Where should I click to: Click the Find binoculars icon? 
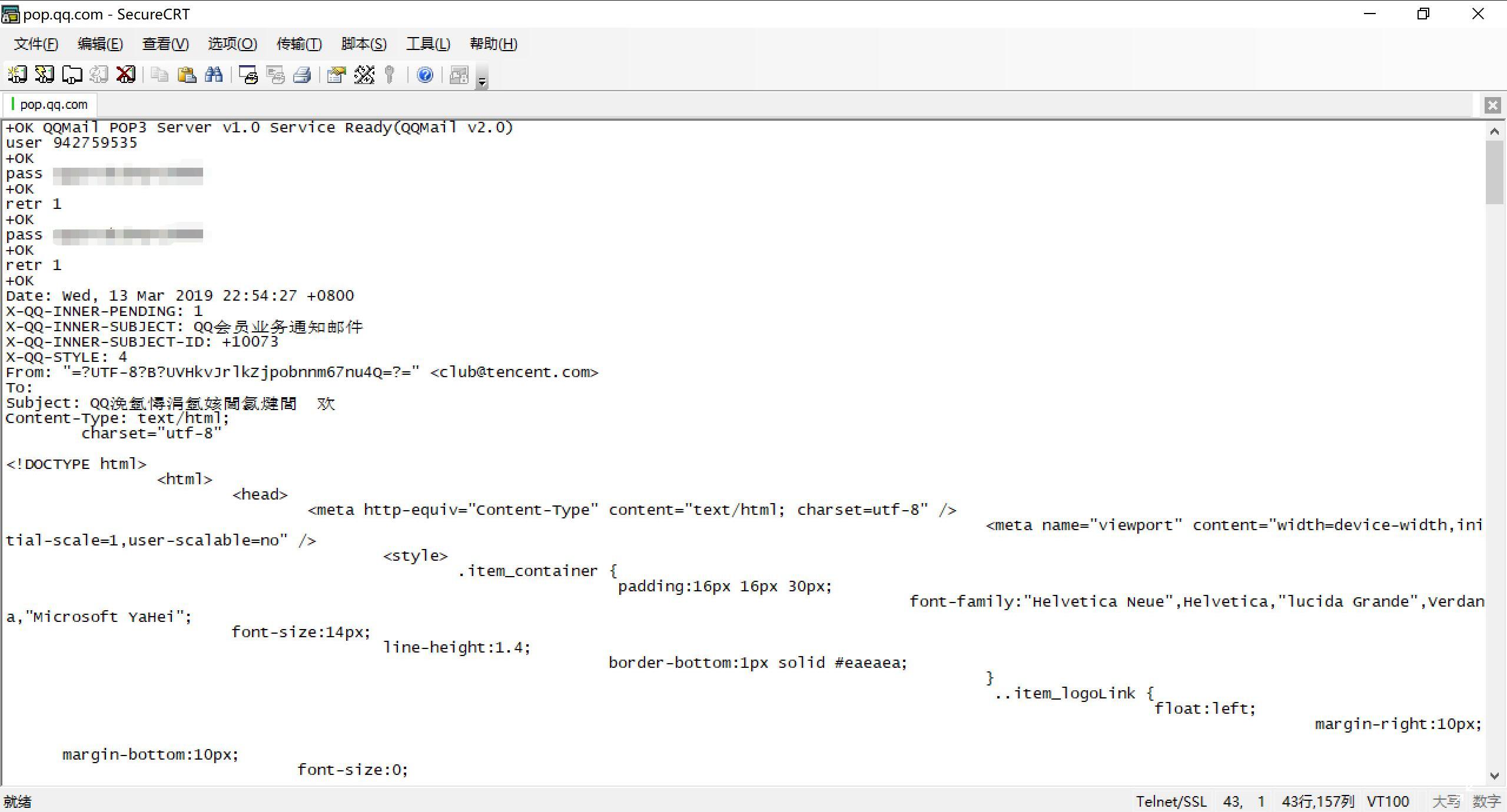[x=214, y=75]
